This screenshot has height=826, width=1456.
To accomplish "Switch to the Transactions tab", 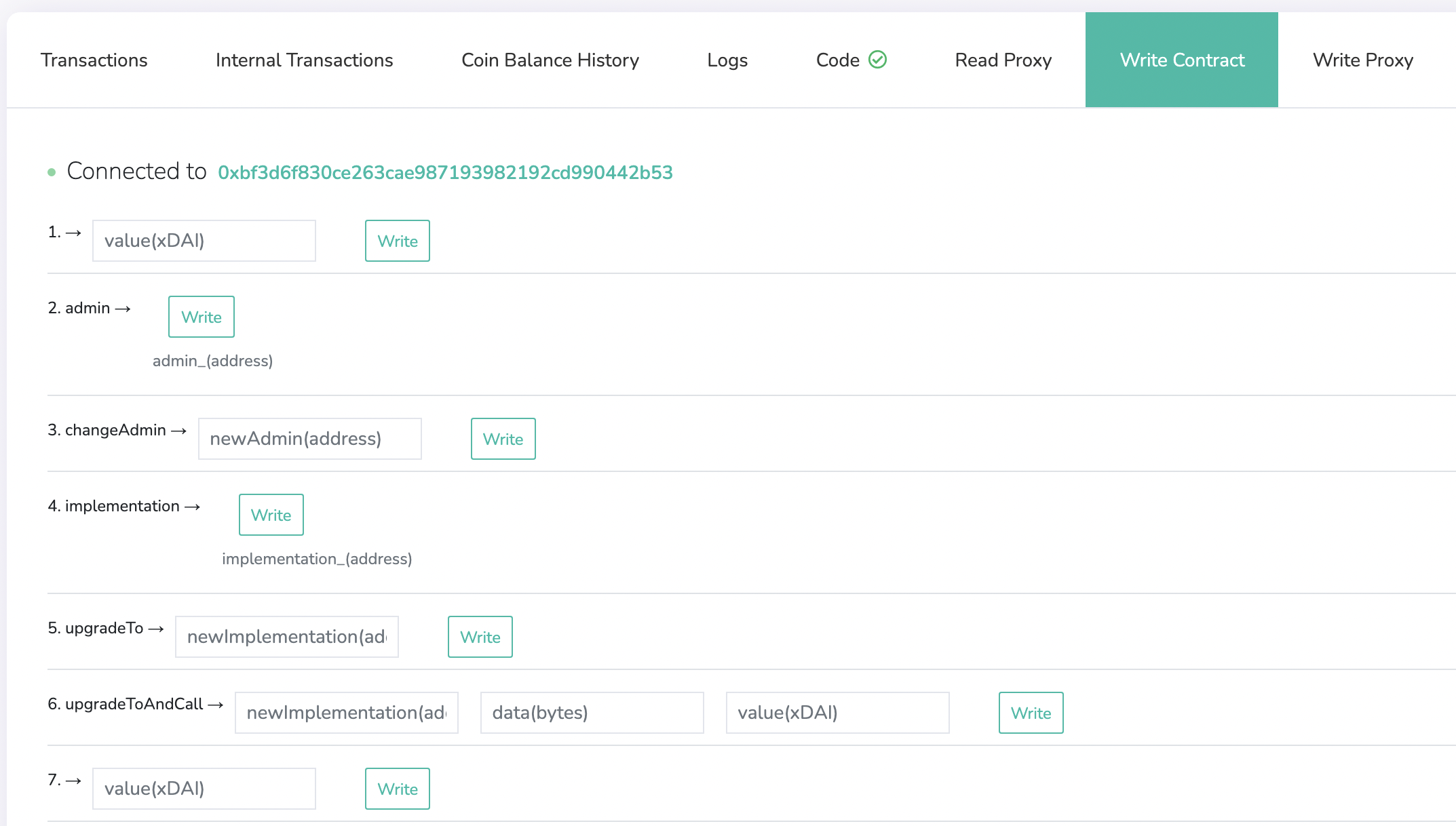I will click(94, 60).
